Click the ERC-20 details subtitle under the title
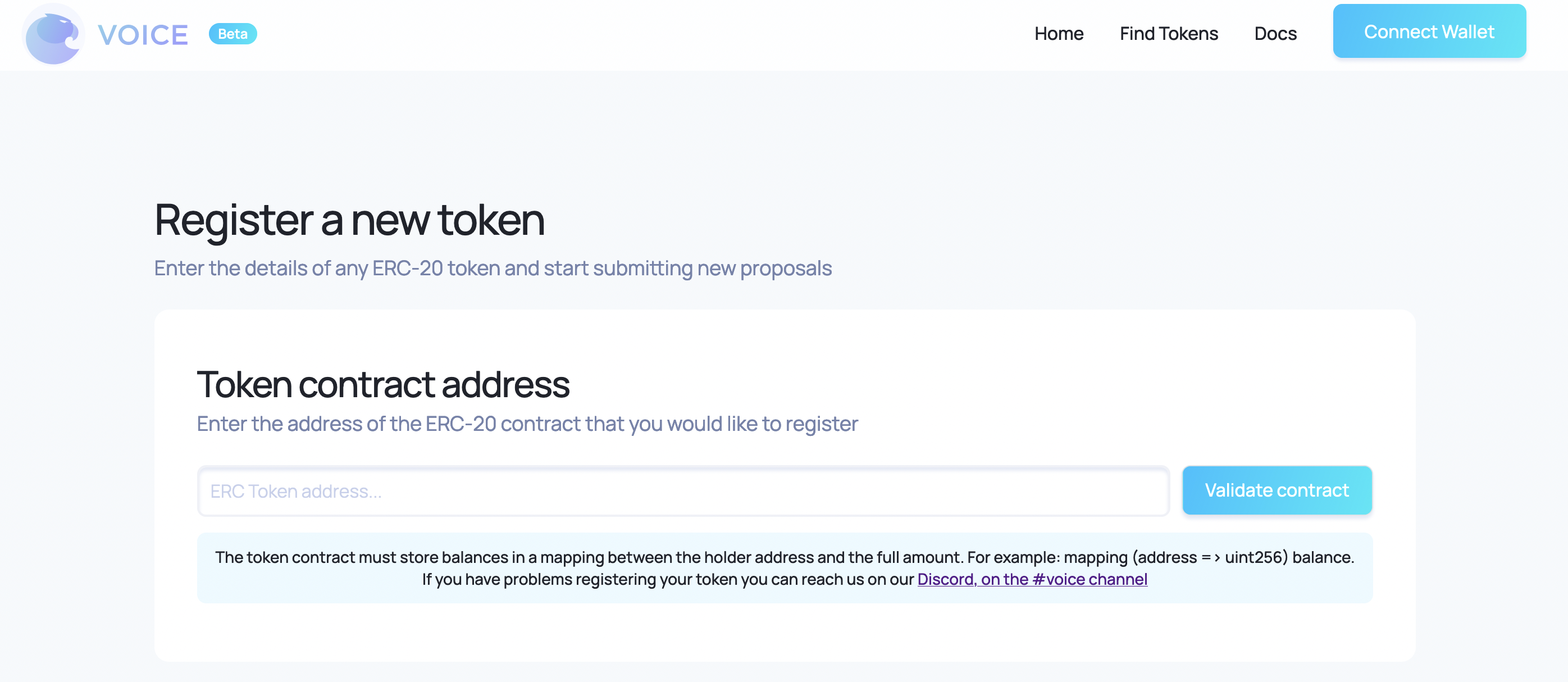Viewport: 1568px width, 682px height. pos(493,269)
